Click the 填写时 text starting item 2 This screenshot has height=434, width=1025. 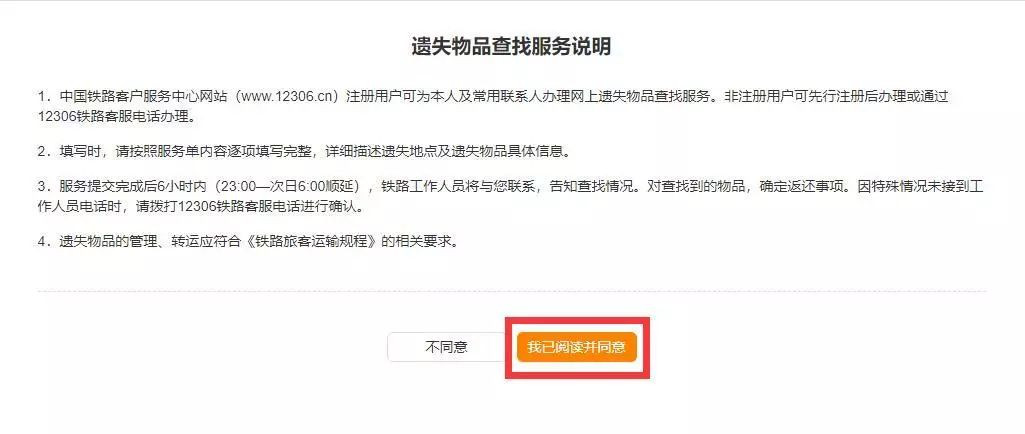[78, 152]
